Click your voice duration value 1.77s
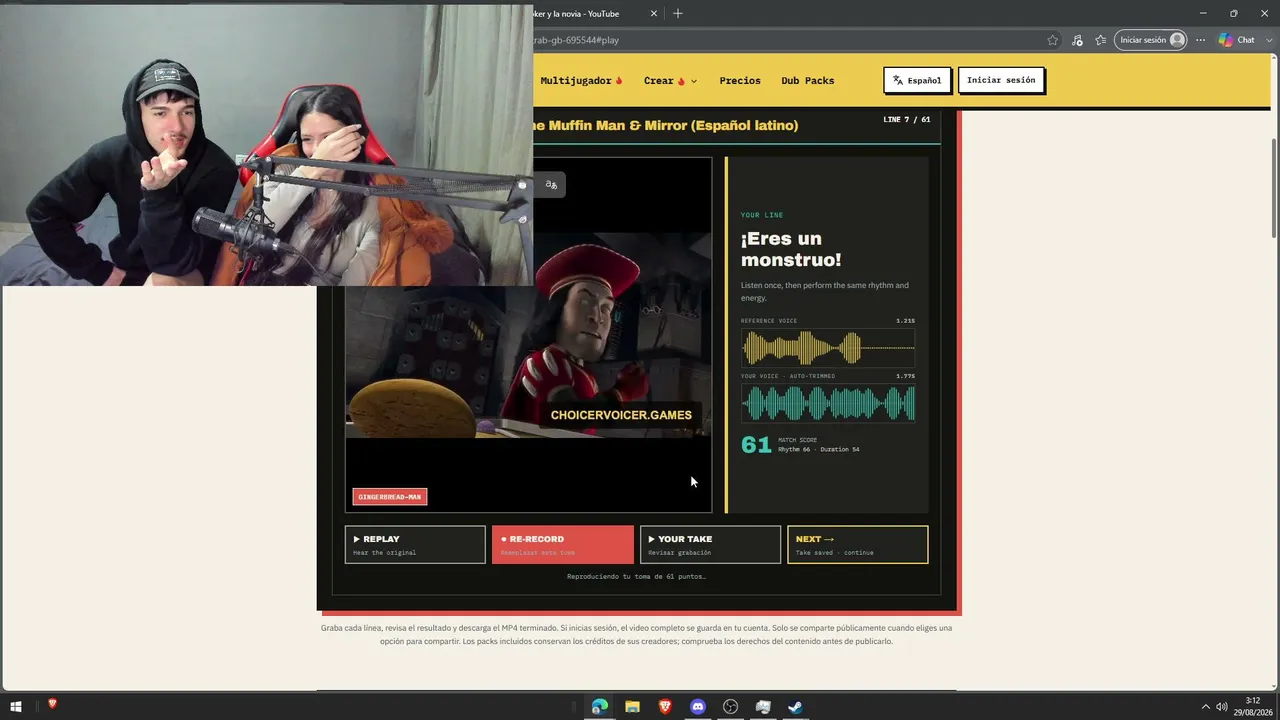Image resolution: width=1280 pixels, height=720 pixels. click(905, 376)
